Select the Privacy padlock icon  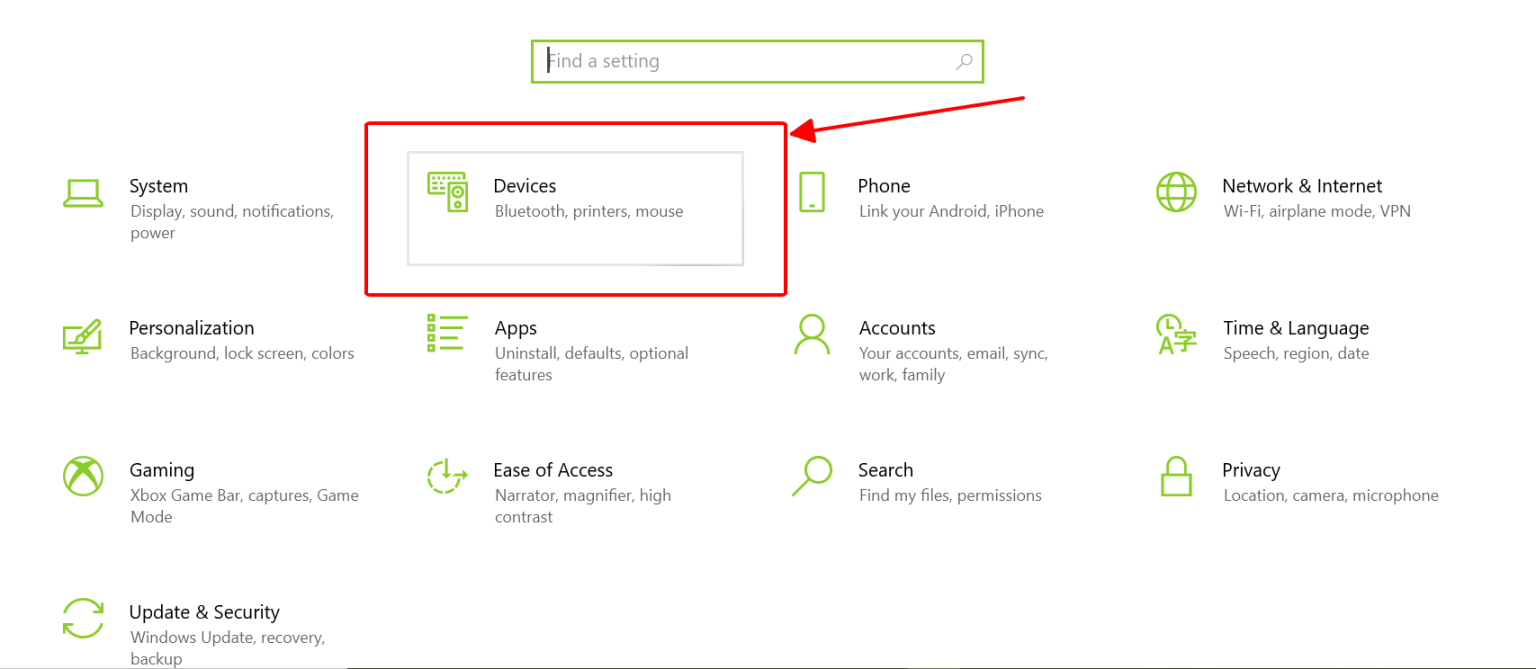pos(1176,476)
